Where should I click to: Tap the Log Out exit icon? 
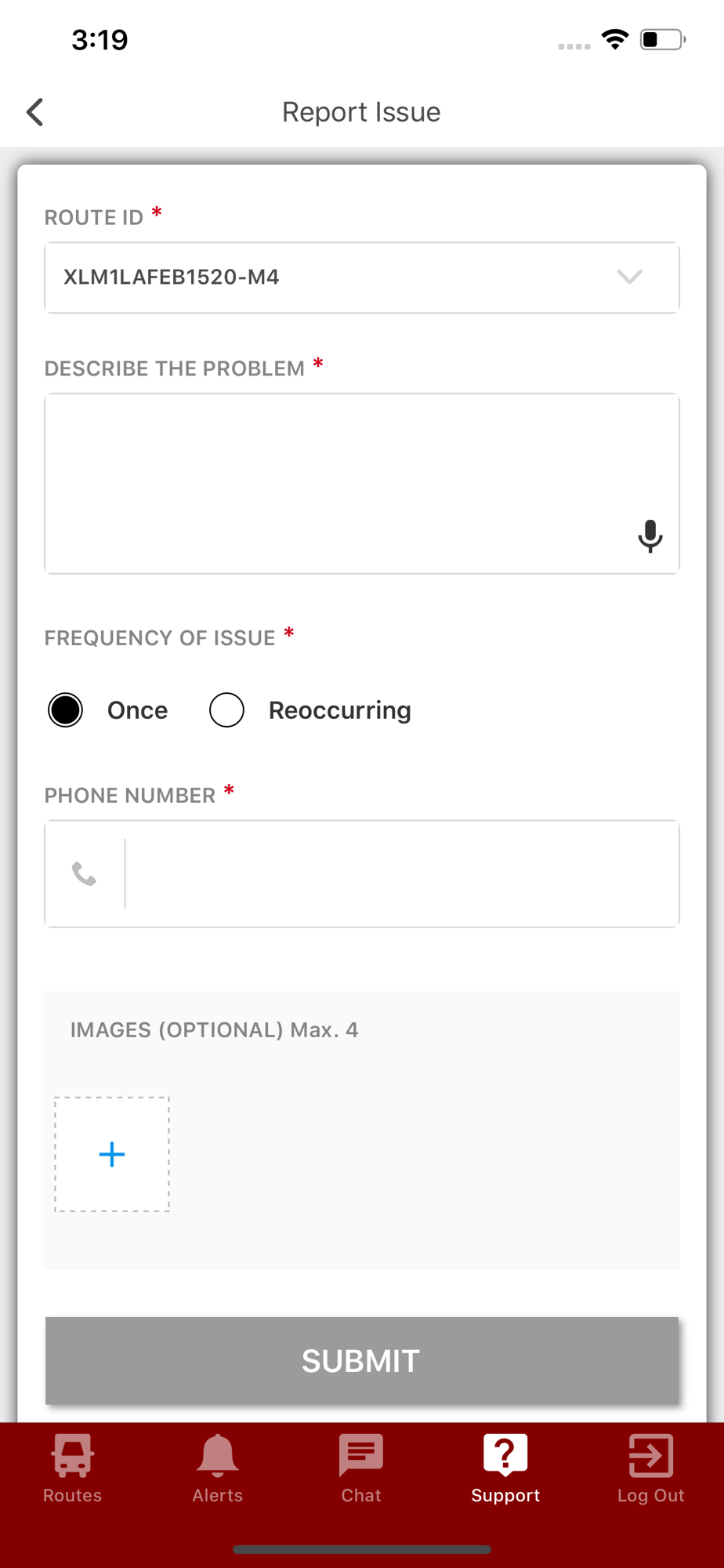coord(651,1455)
